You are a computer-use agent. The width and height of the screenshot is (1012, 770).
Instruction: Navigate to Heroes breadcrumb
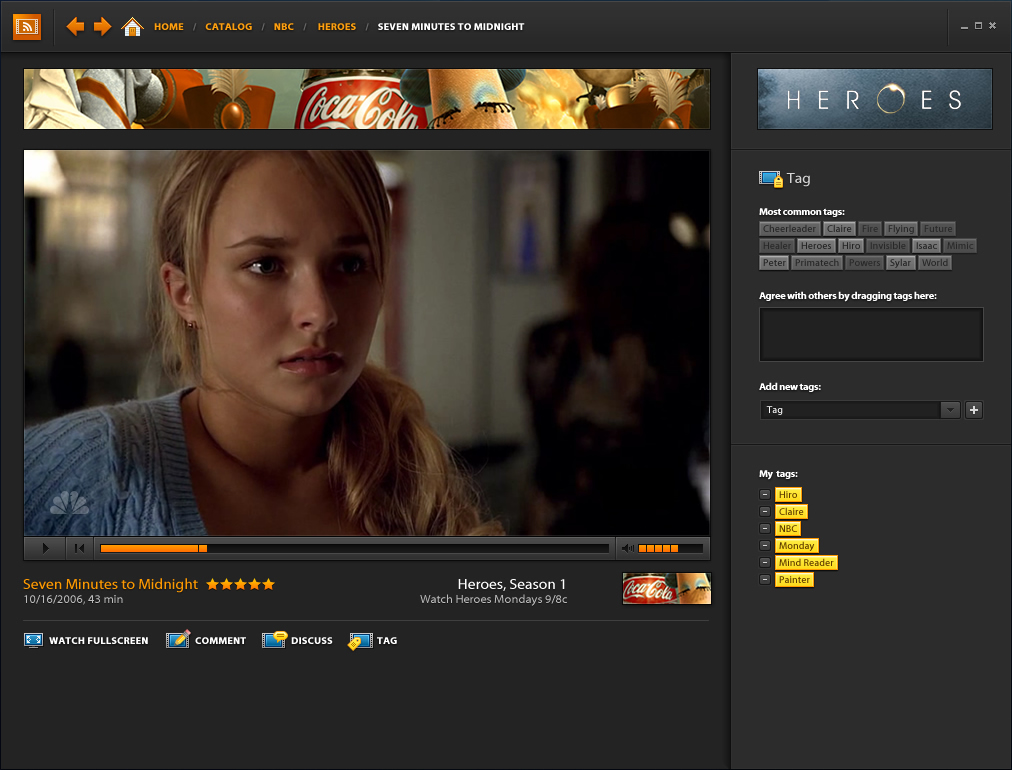click(336, 27)
